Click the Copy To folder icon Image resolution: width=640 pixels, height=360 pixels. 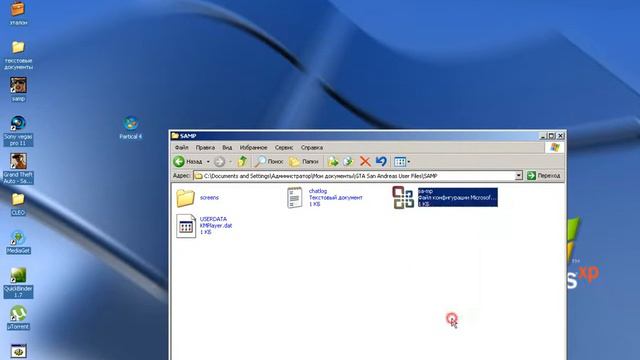(x=348, y=162)
